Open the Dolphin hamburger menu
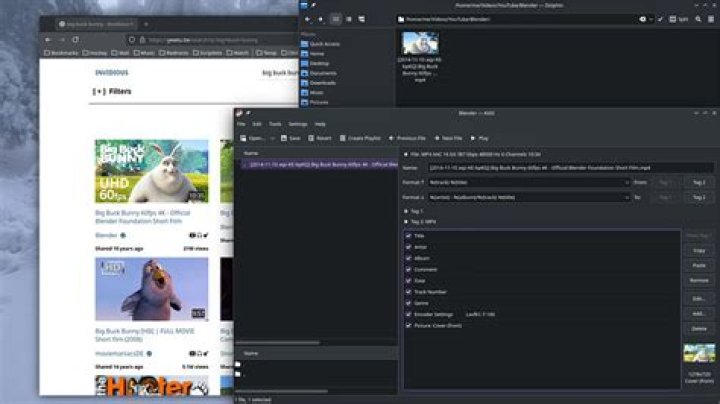 pos(711,19)
